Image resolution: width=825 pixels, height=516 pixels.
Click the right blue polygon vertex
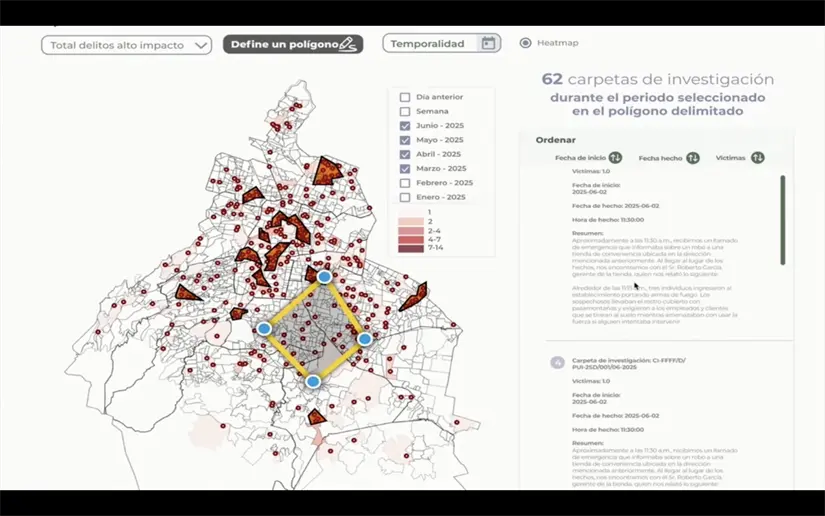point(365,339)
